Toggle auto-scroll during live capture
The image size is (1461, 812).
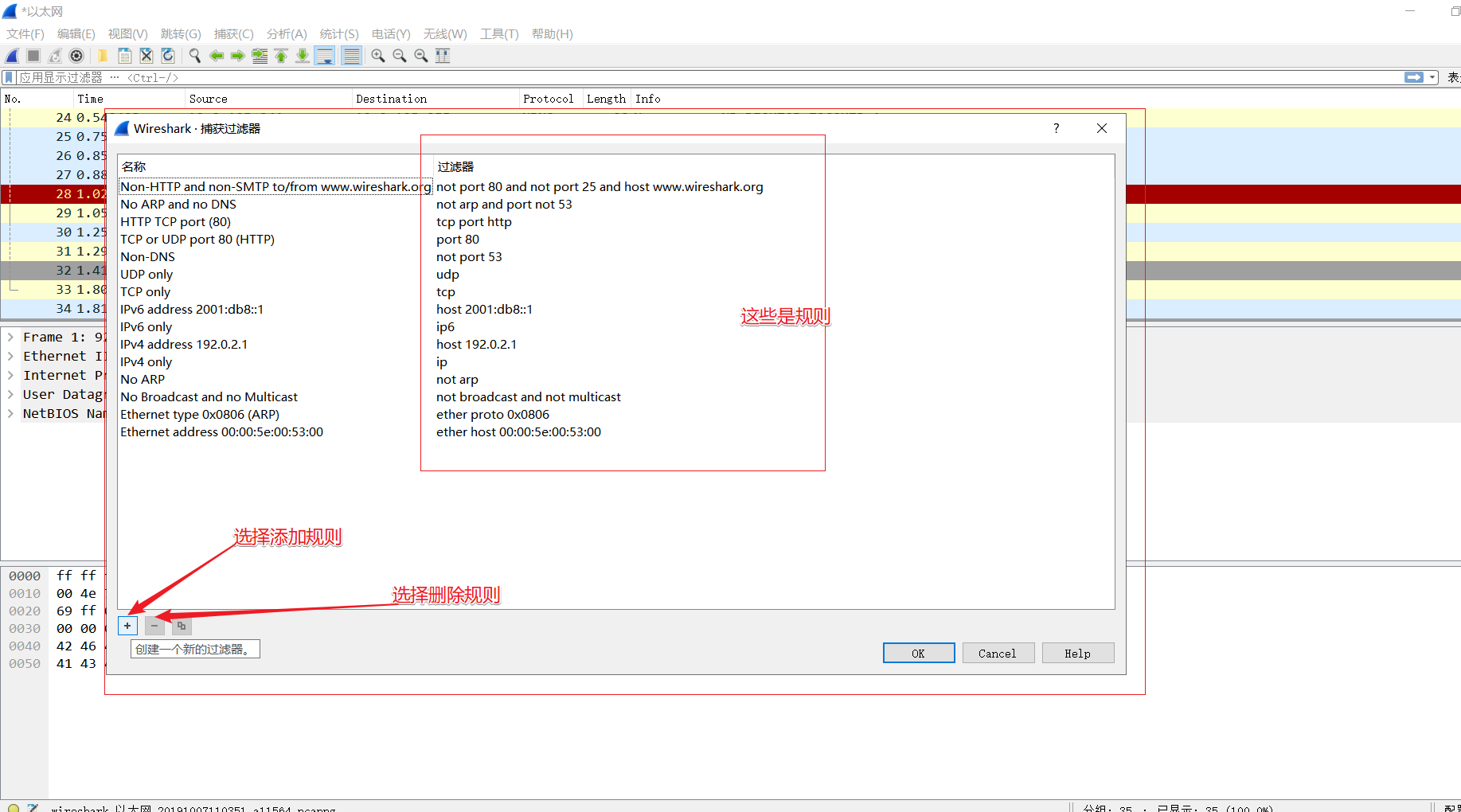click(x=325, y=56)
